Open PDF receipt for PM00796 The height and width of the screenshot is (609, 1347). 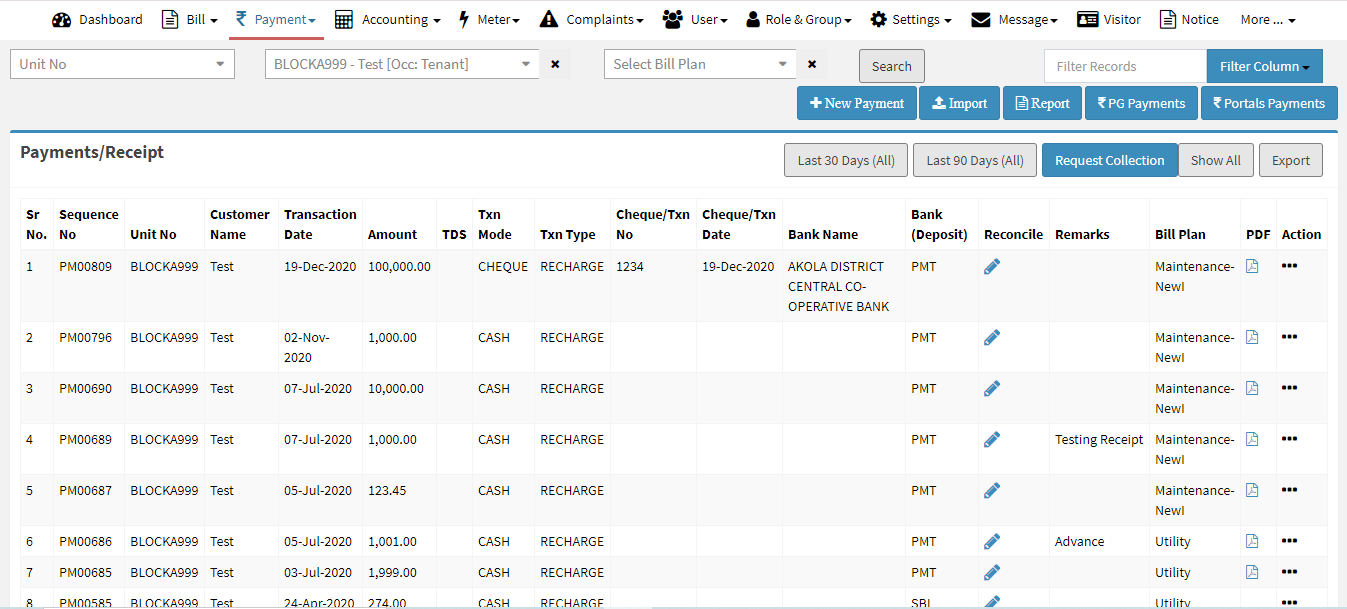[x=1252, y=337]
